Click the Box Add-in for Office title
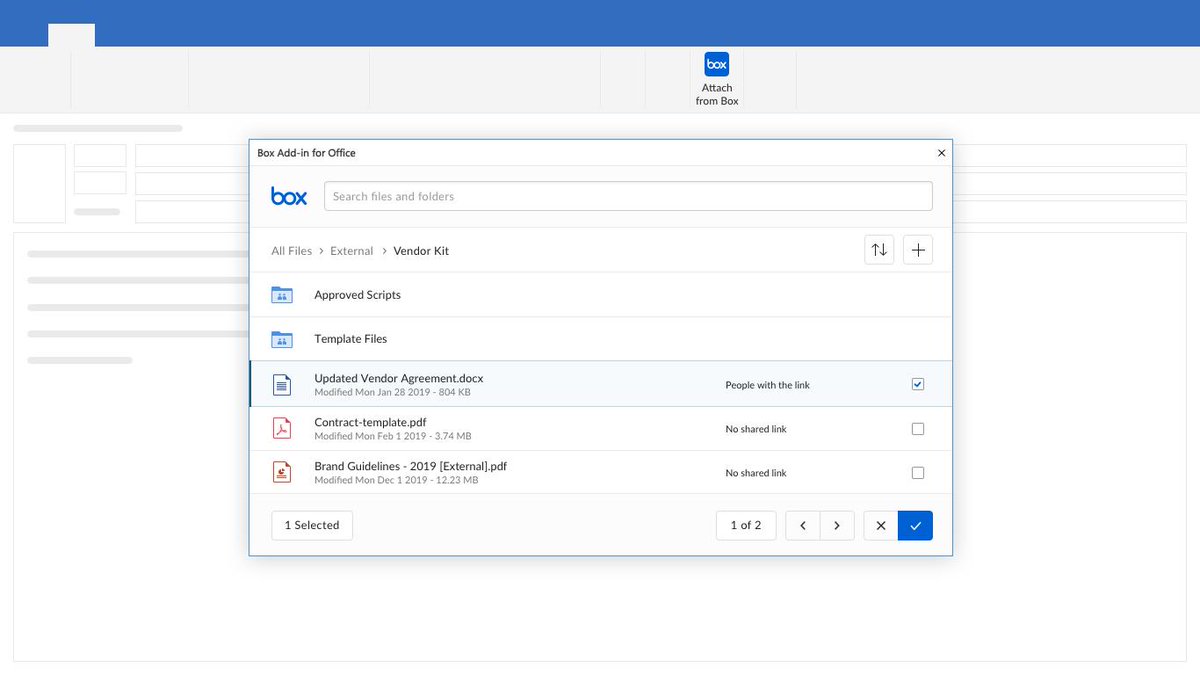Image resolution: width=1200 pixels, height=675 pixels. 307,153
